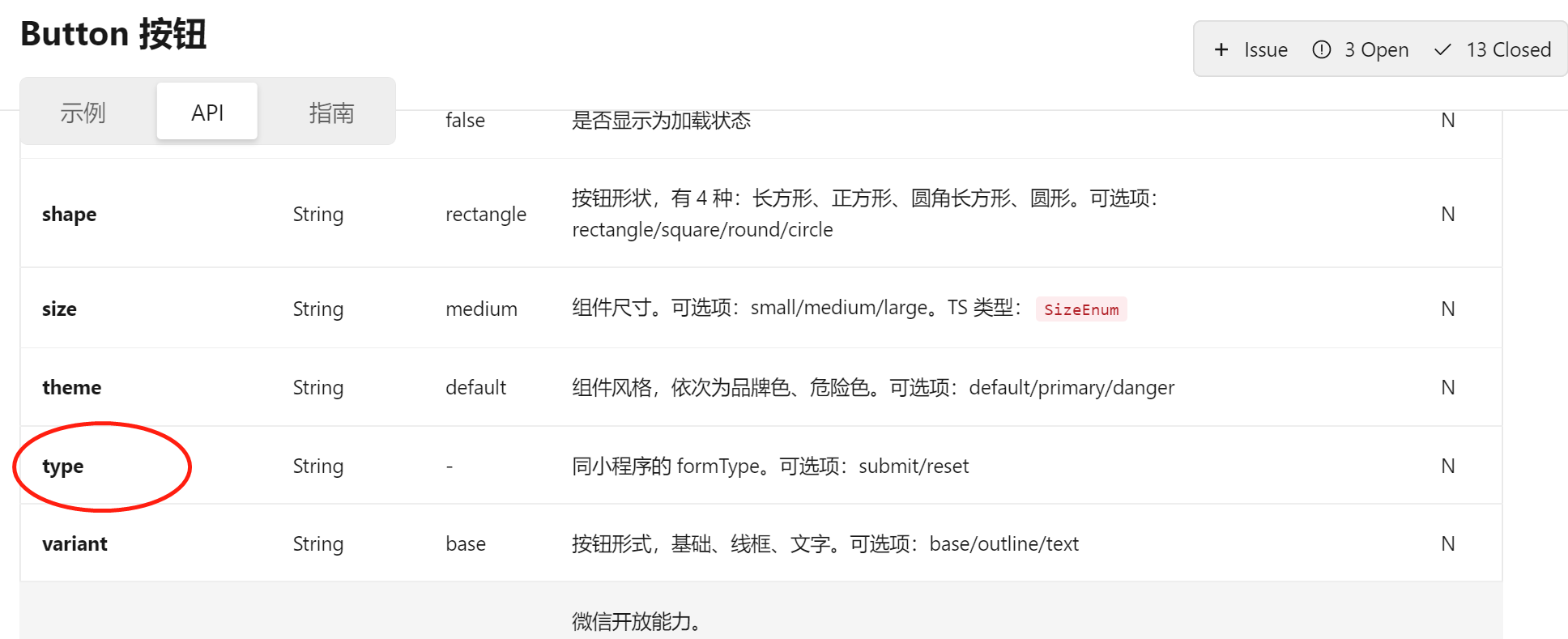
Task: Switch to the 指南 tab
Action: (332, 112)
